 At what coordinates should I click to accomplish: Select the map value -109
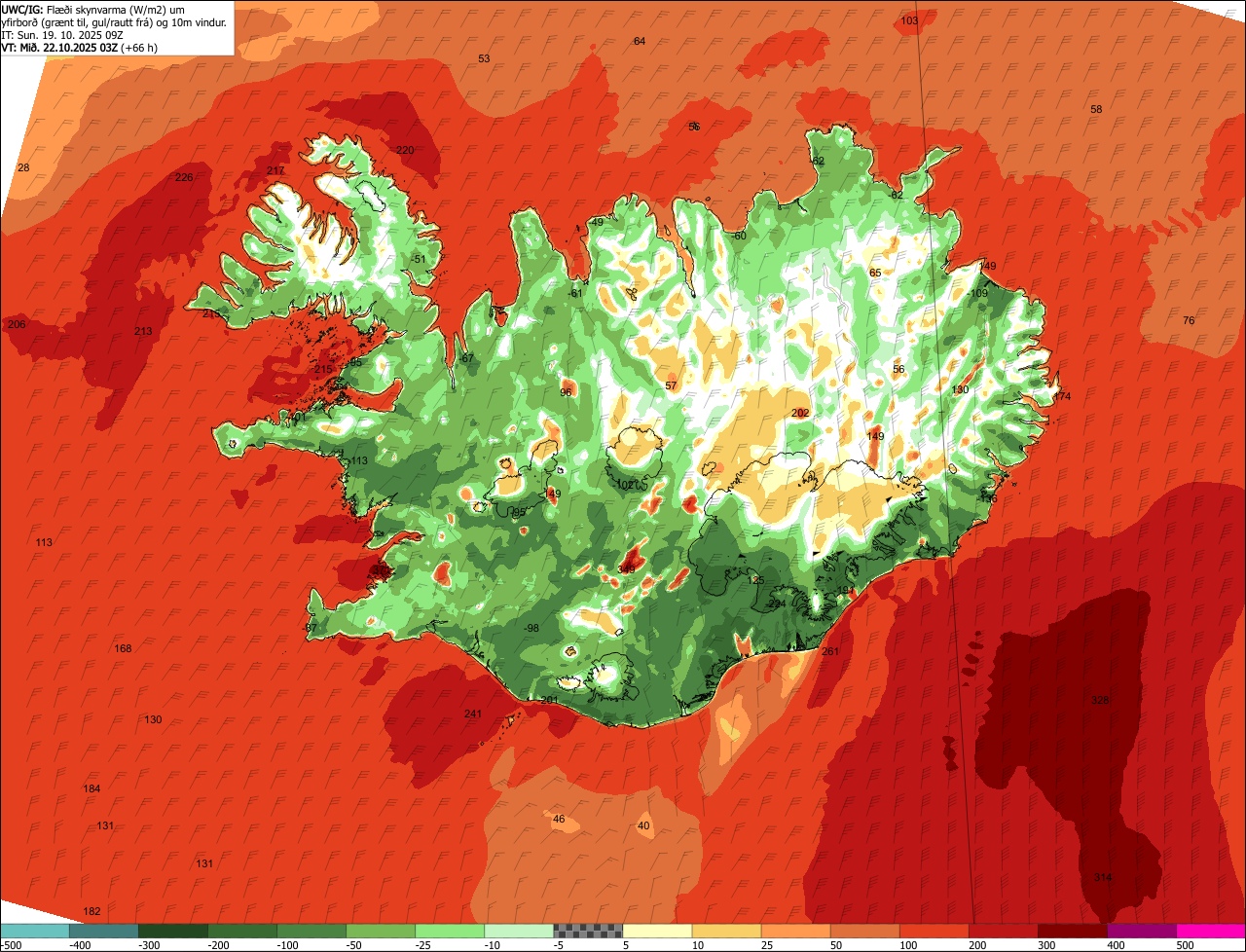tap(978, 293)
